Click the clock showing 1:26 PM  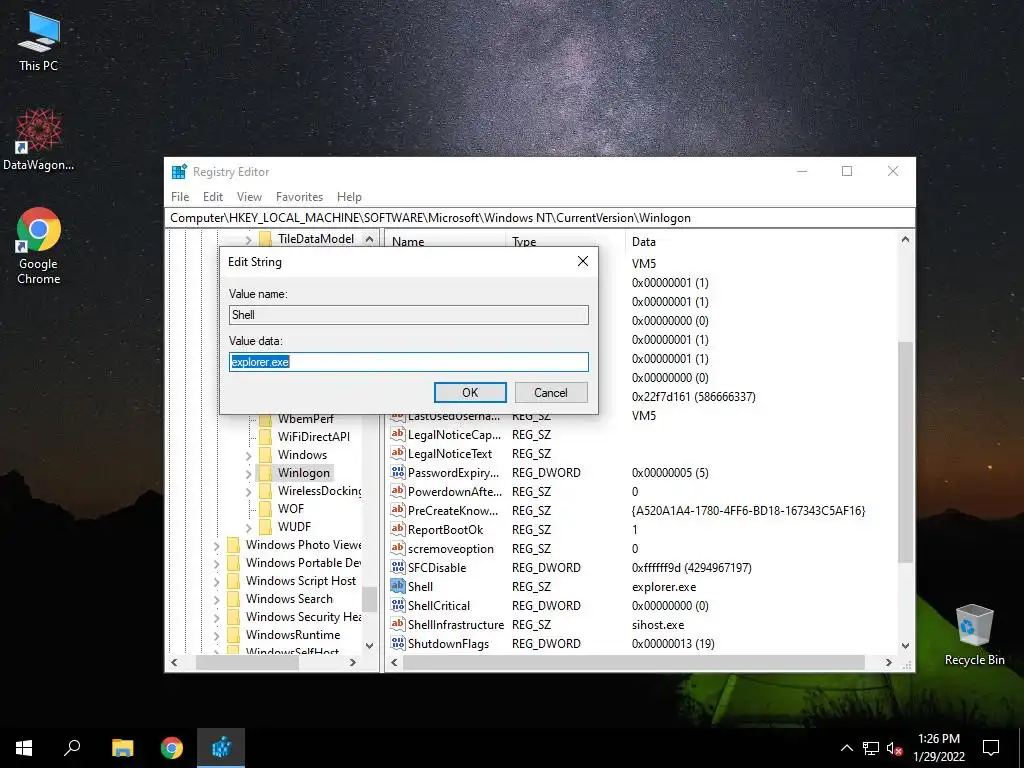(938, 739)
